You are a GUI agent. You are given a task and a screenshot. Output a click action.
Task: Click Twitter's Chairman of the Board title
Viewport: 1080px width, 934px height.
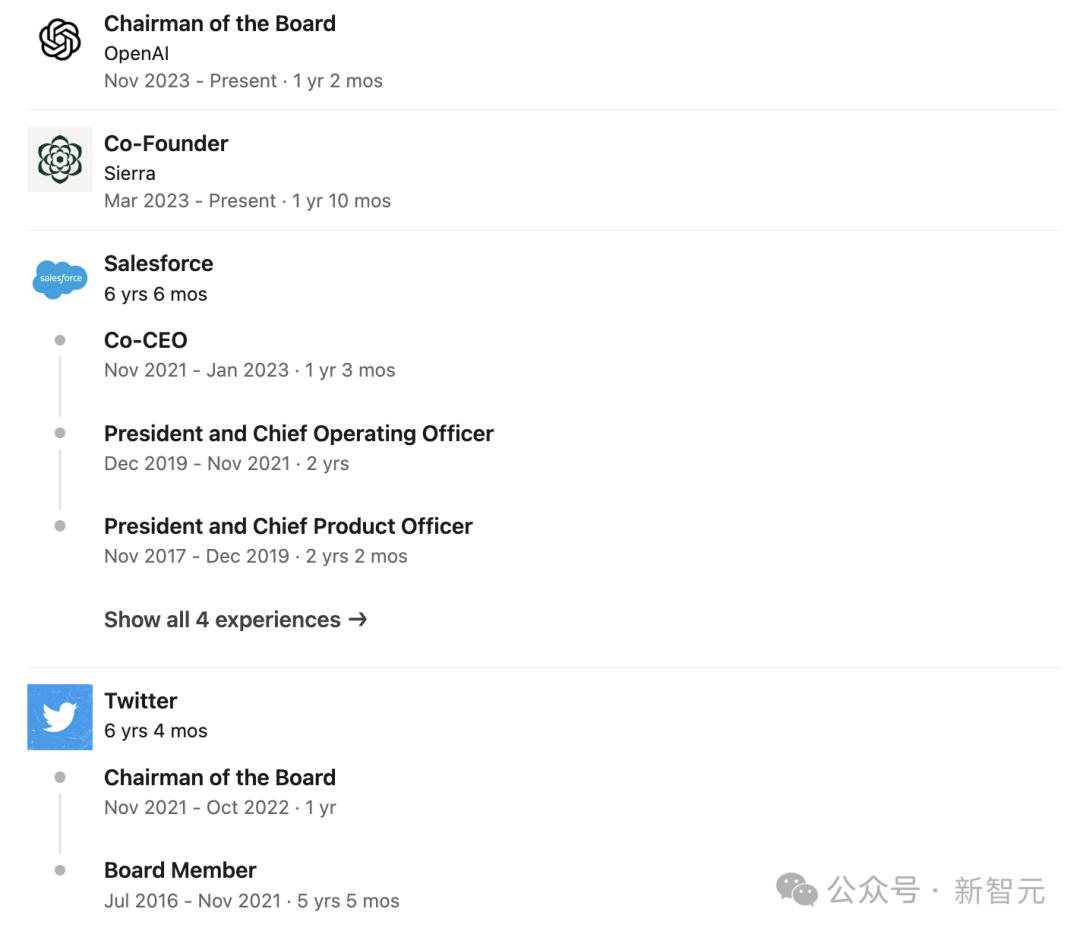coord(220,778)
